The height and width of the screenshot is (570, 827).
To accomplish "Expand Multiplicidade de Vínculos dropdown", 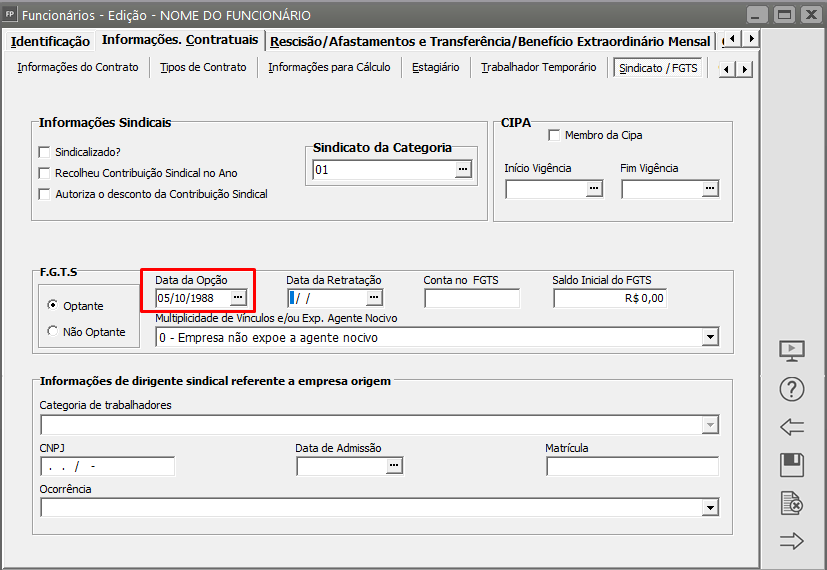I will pyautogui.click(x=710, y=338).
